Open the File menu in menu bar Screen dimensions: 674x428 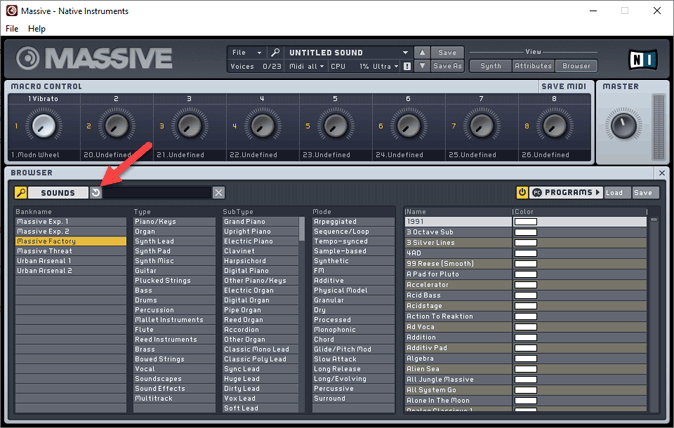[12, 29]
